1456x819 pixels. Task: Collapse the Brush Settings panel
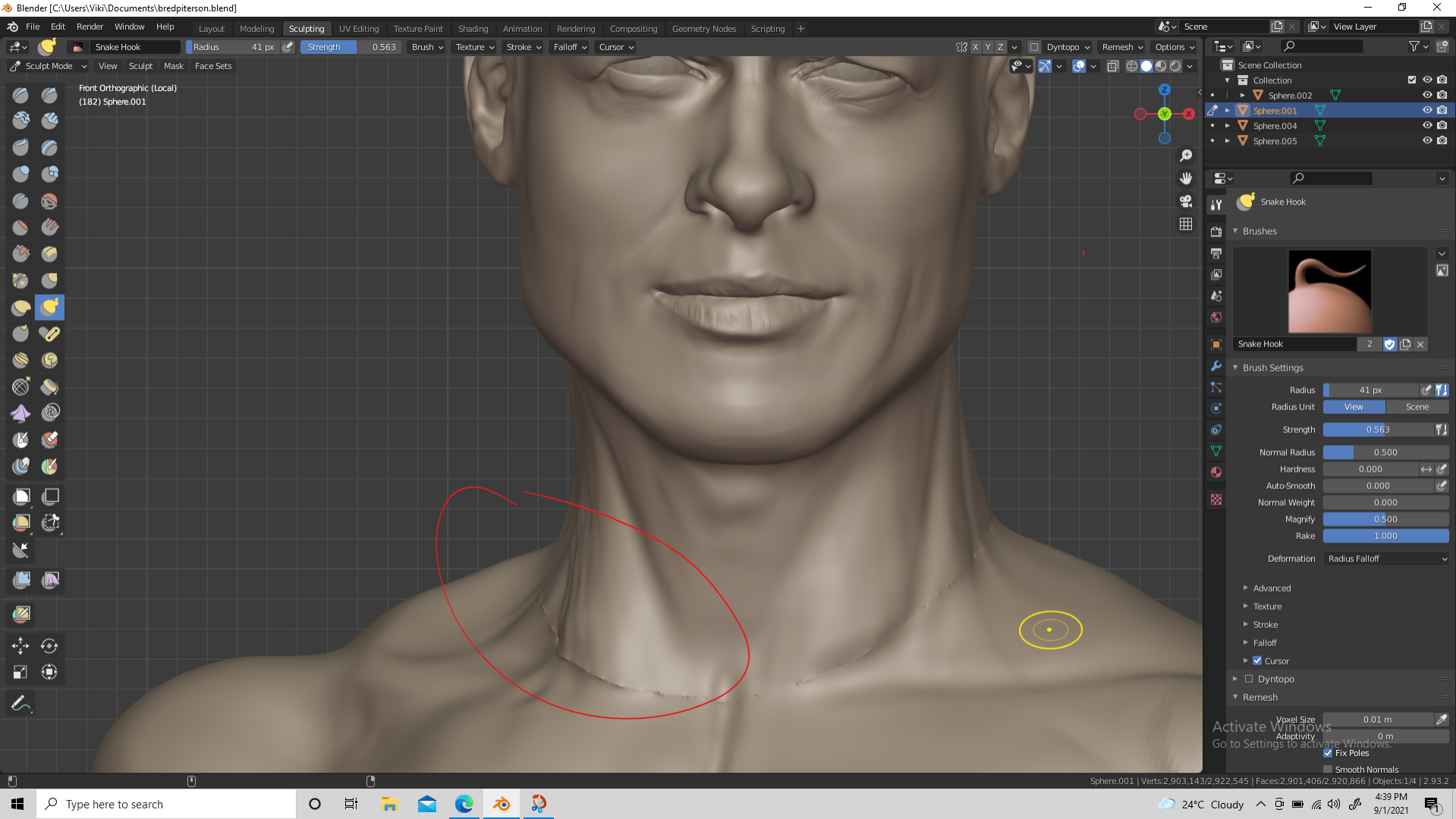1272,368
